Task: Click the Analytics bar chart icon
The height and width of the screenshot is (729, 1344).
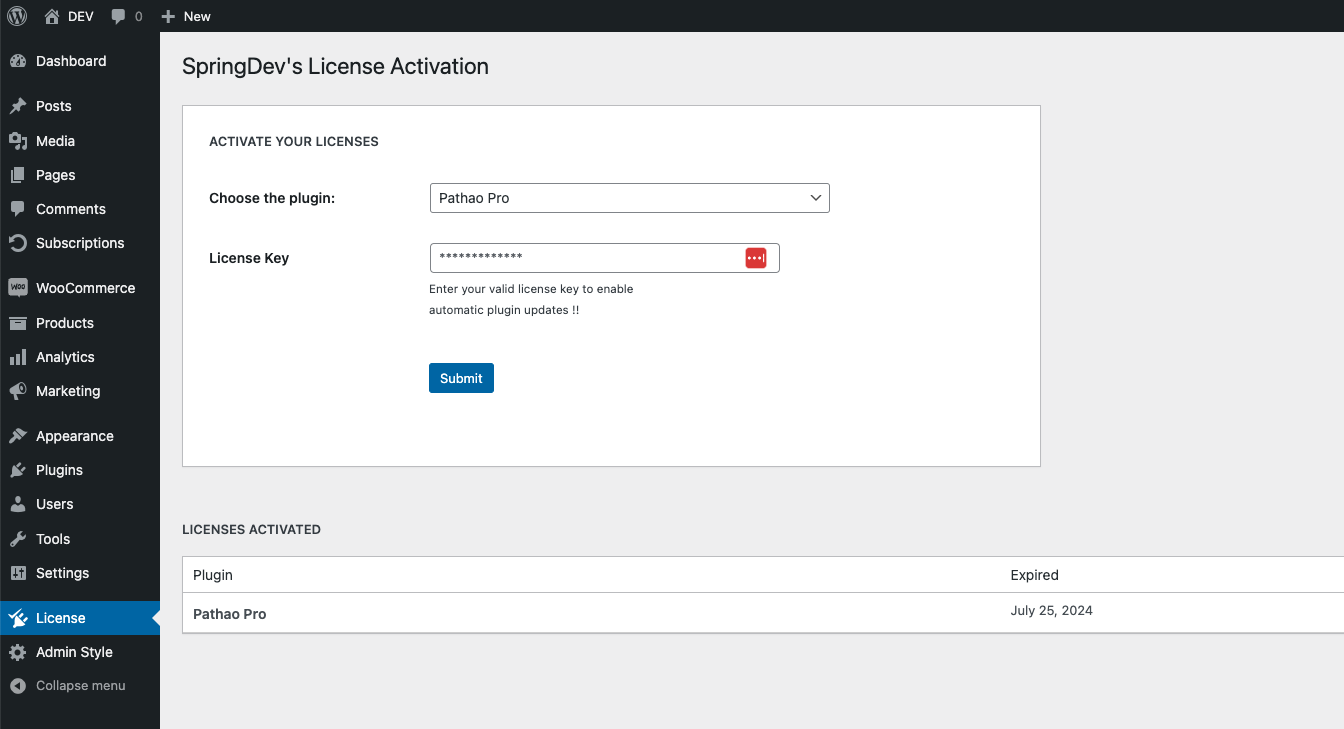Action: [18, 357]
